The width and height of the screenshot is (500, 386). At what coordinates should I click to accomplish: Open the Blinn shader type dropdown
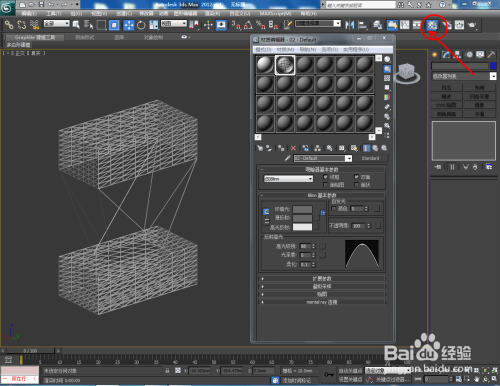click(289, 179)
